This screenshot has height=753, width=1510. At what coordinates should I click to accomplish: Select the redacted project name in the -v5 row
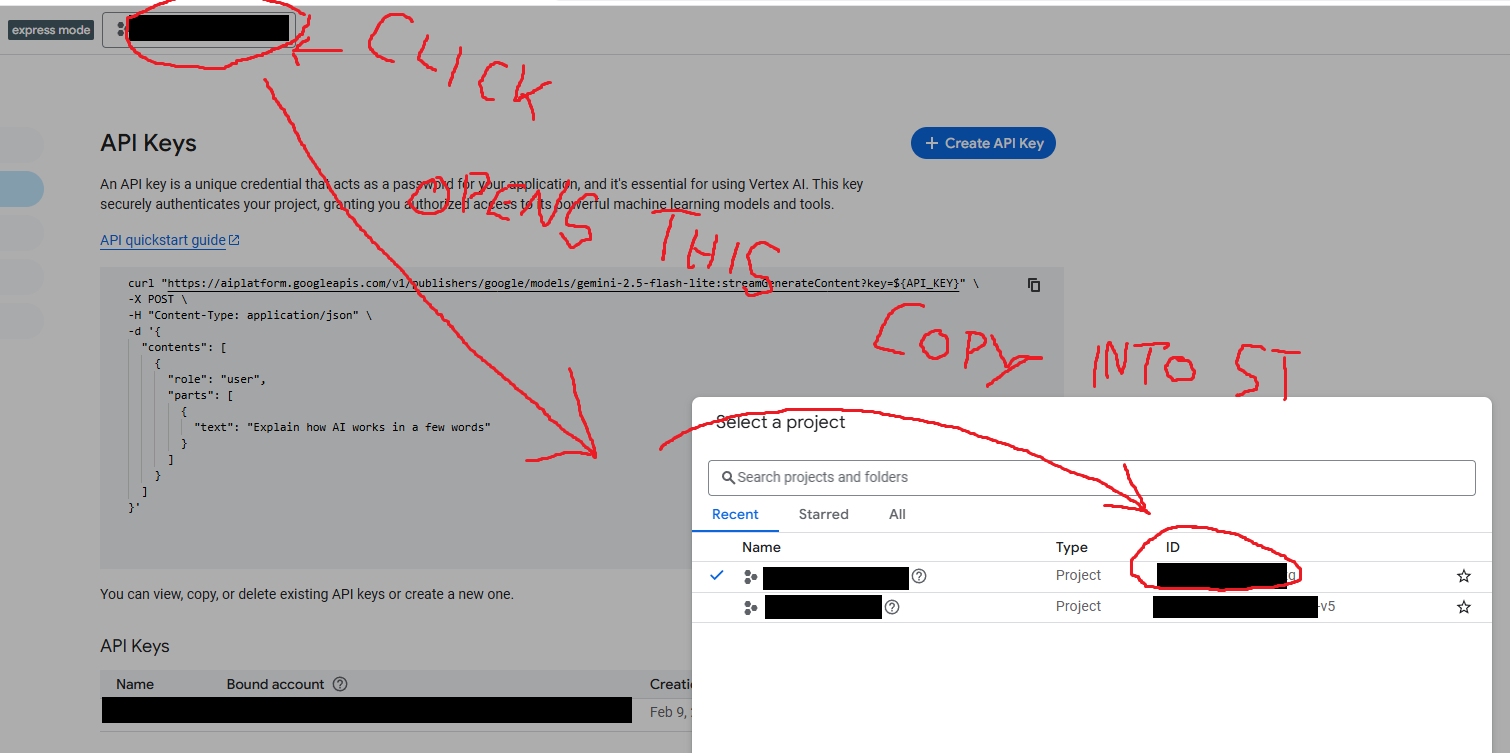[x=823, y=607]
